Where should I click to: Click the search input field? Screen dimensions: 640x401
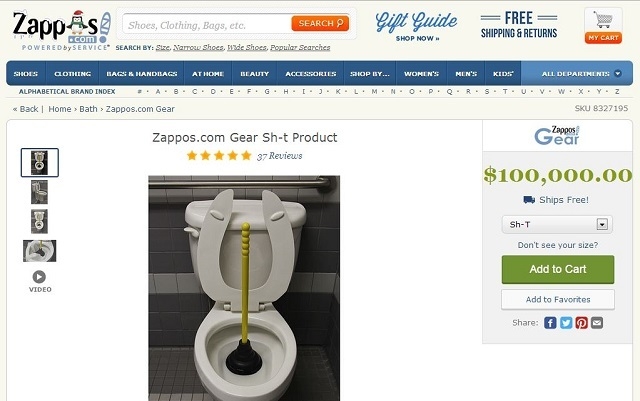coord(207,25)
